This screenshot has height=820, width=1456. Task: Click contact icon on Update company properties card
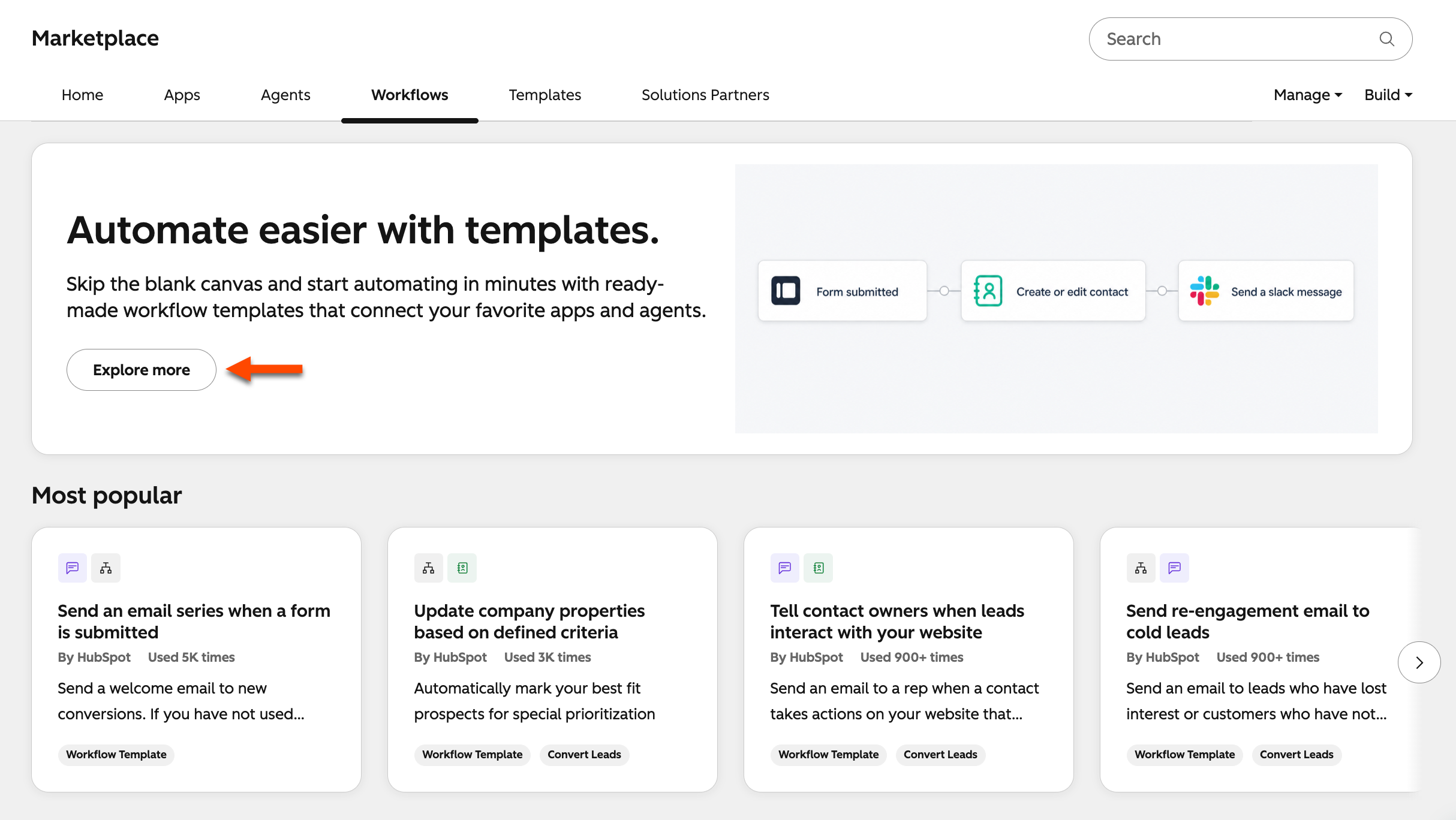point(462,568)
